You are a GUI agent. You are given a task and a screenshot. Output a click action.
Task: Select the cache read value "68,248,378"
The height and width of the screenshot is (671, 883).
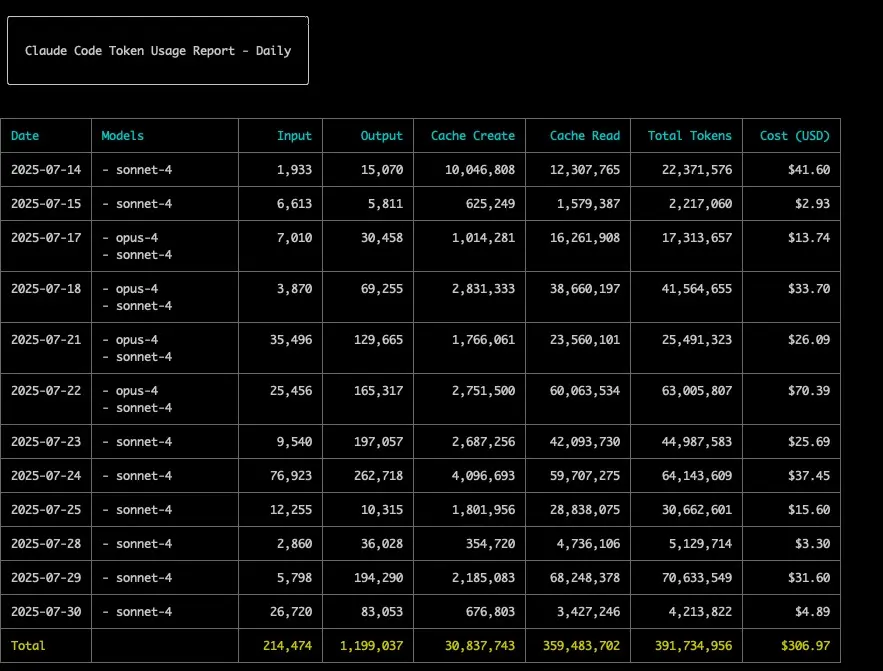[x=585, y=578]
